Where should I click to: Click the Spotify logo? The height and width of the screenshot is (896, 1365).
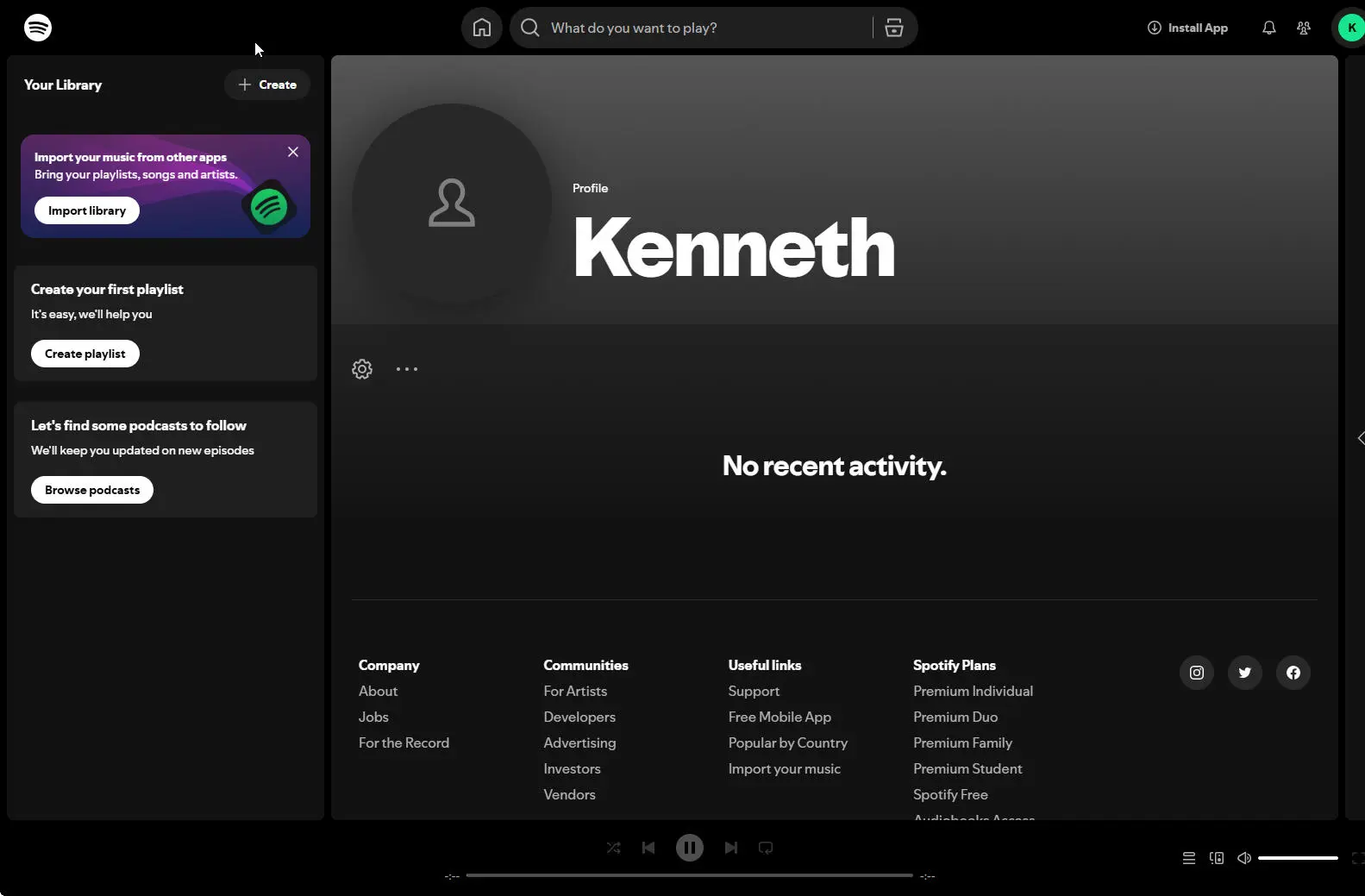click(x=38, y=28)
